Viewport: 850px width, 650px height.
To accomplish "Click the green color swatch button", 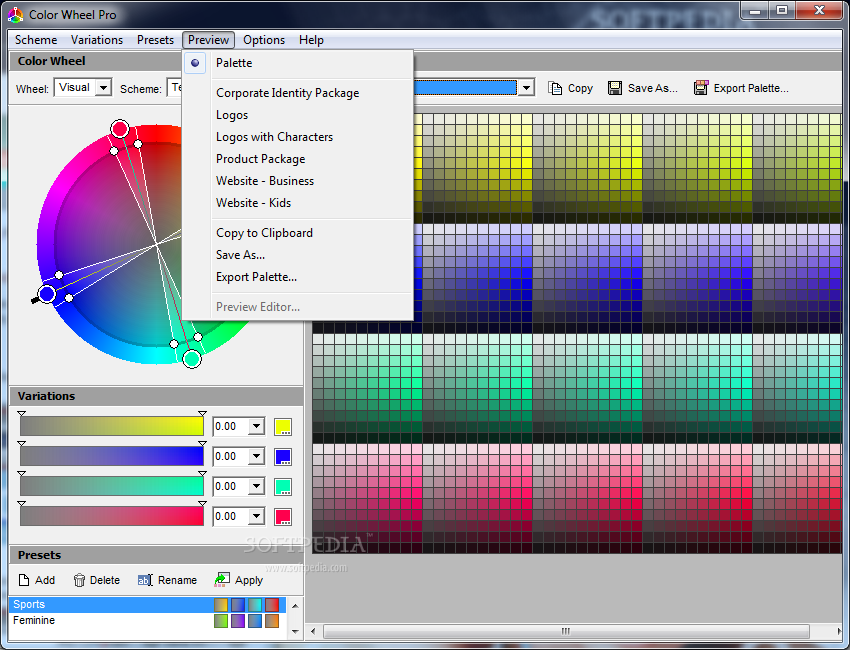I will (283, 486).
